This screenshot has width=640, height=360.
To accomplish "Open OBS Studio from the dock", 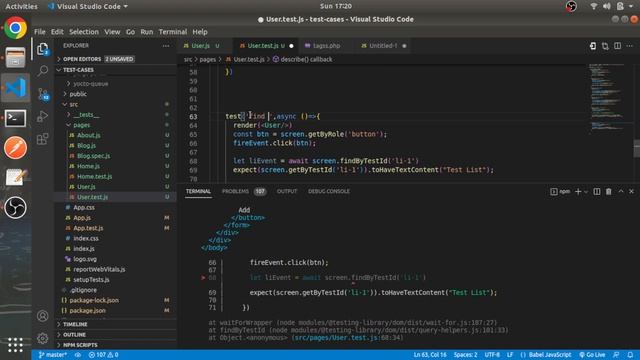I will click(16, 207).
